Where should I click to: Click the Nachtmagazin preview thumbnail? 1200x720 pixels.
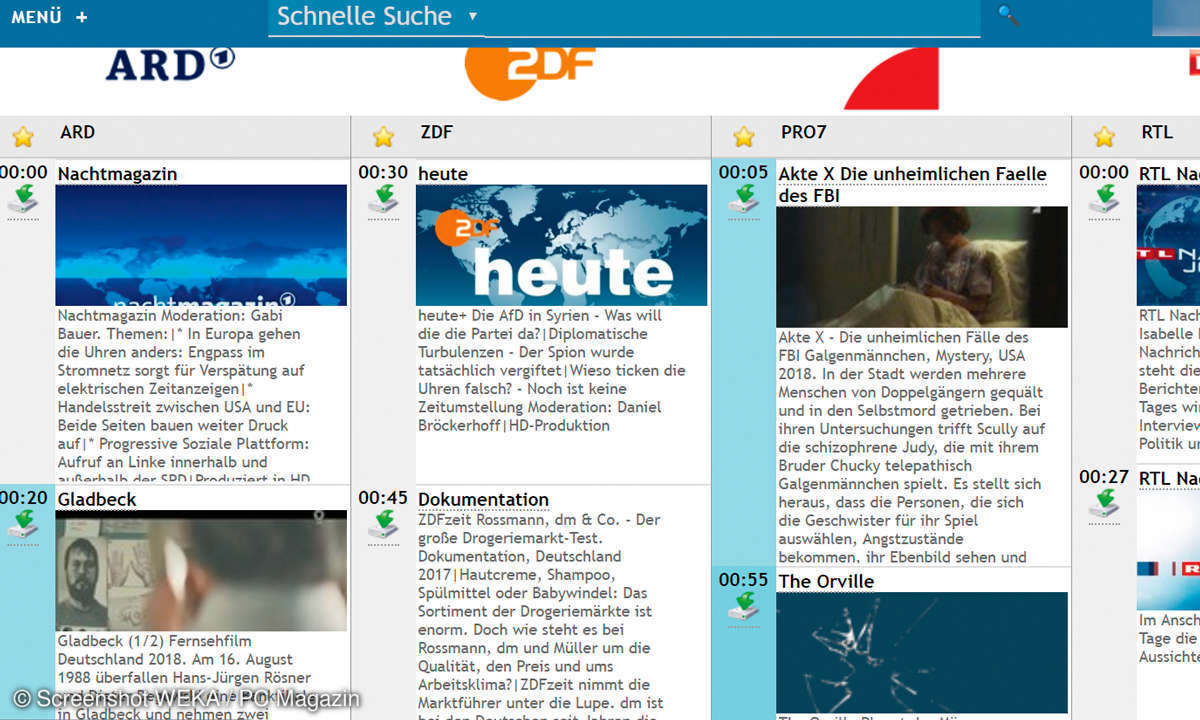(201, 245)
